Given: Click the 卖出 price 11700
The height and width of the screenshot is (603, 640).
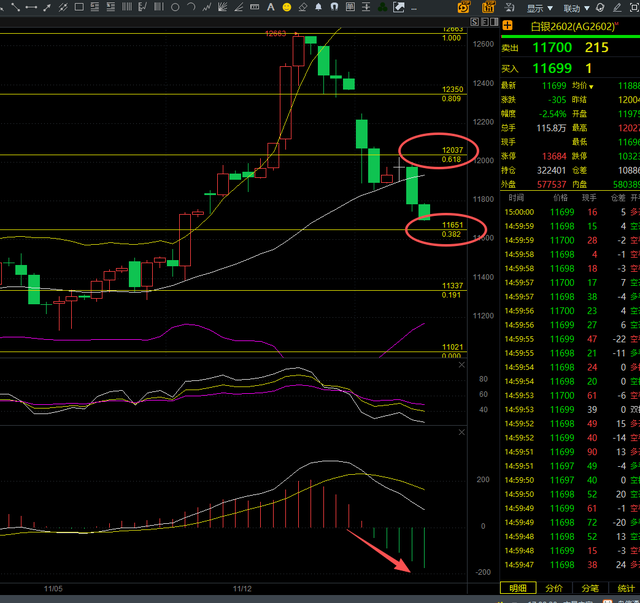Looking at the screenshot, I should pos(552,47).
